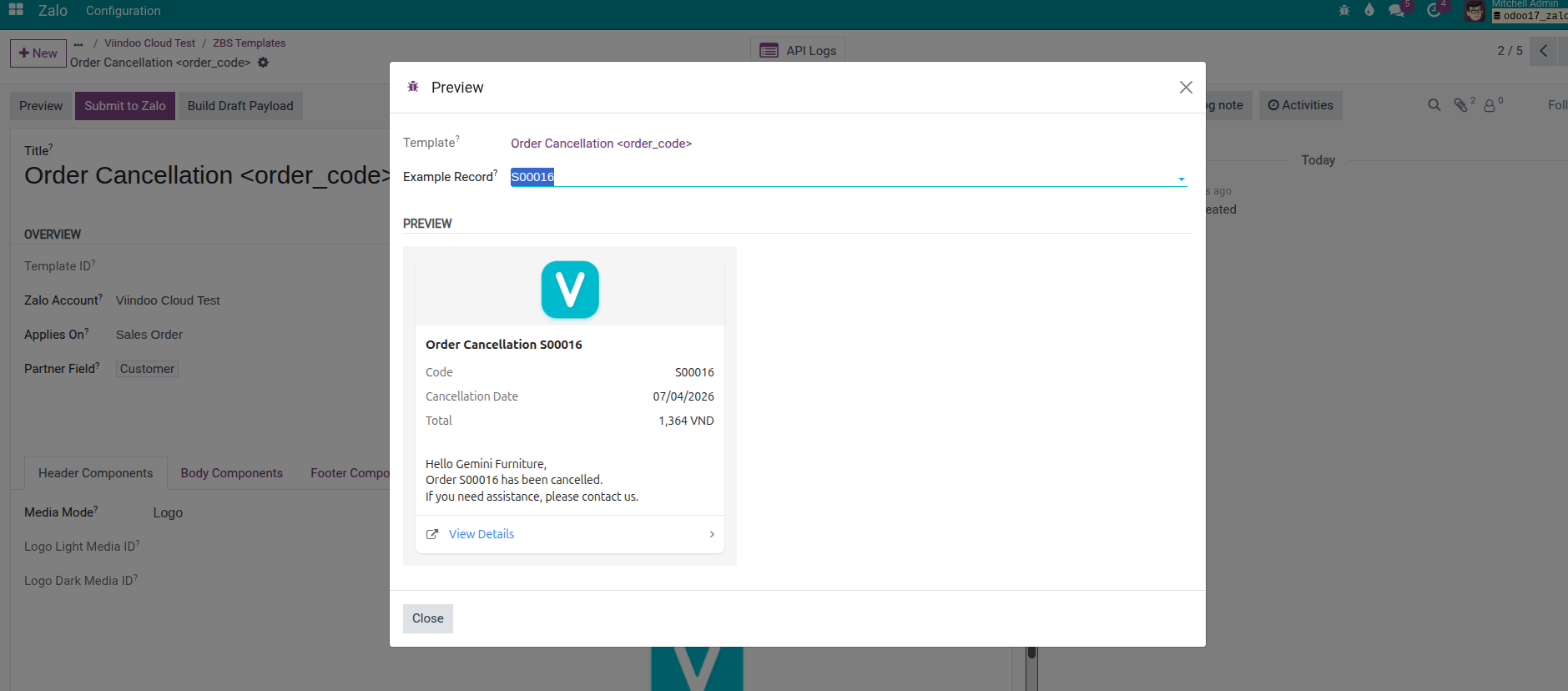Expand the breadcrumb ellipsis menu

[78, 43]
